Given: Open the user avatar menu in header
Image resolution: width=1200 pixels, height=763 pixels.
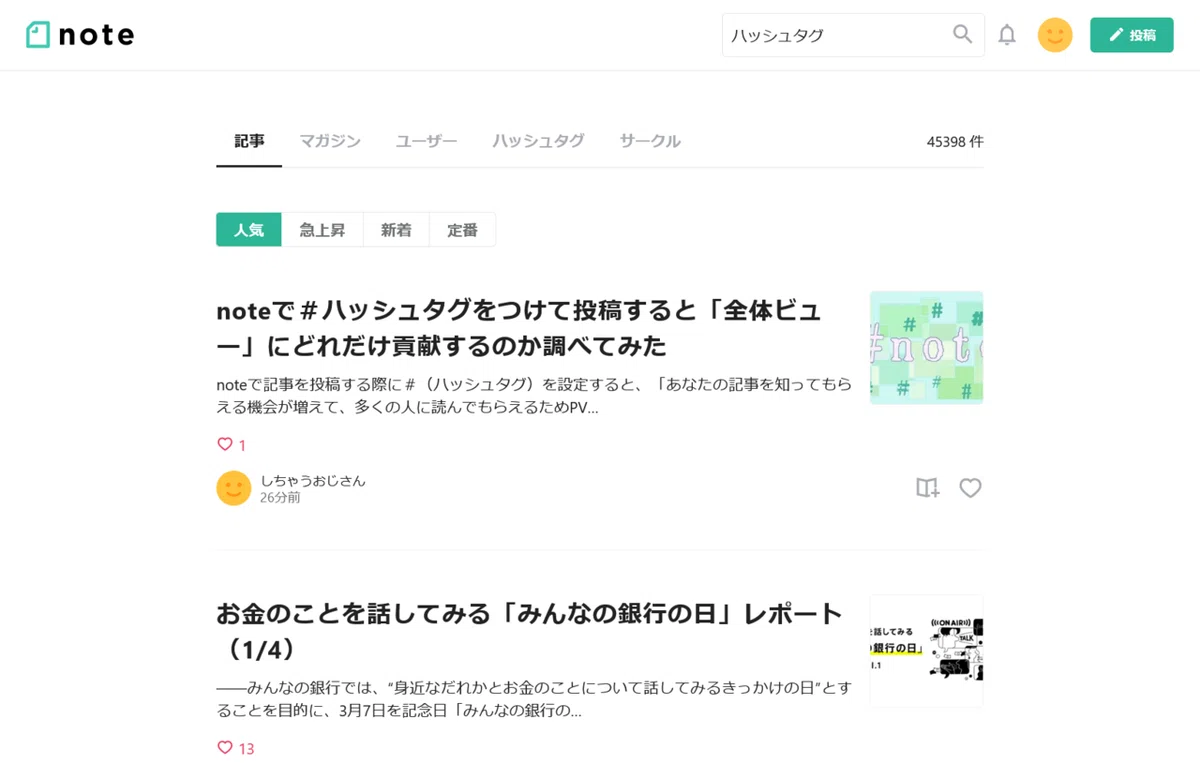Looking at the screenshot, I should 1055,35.
